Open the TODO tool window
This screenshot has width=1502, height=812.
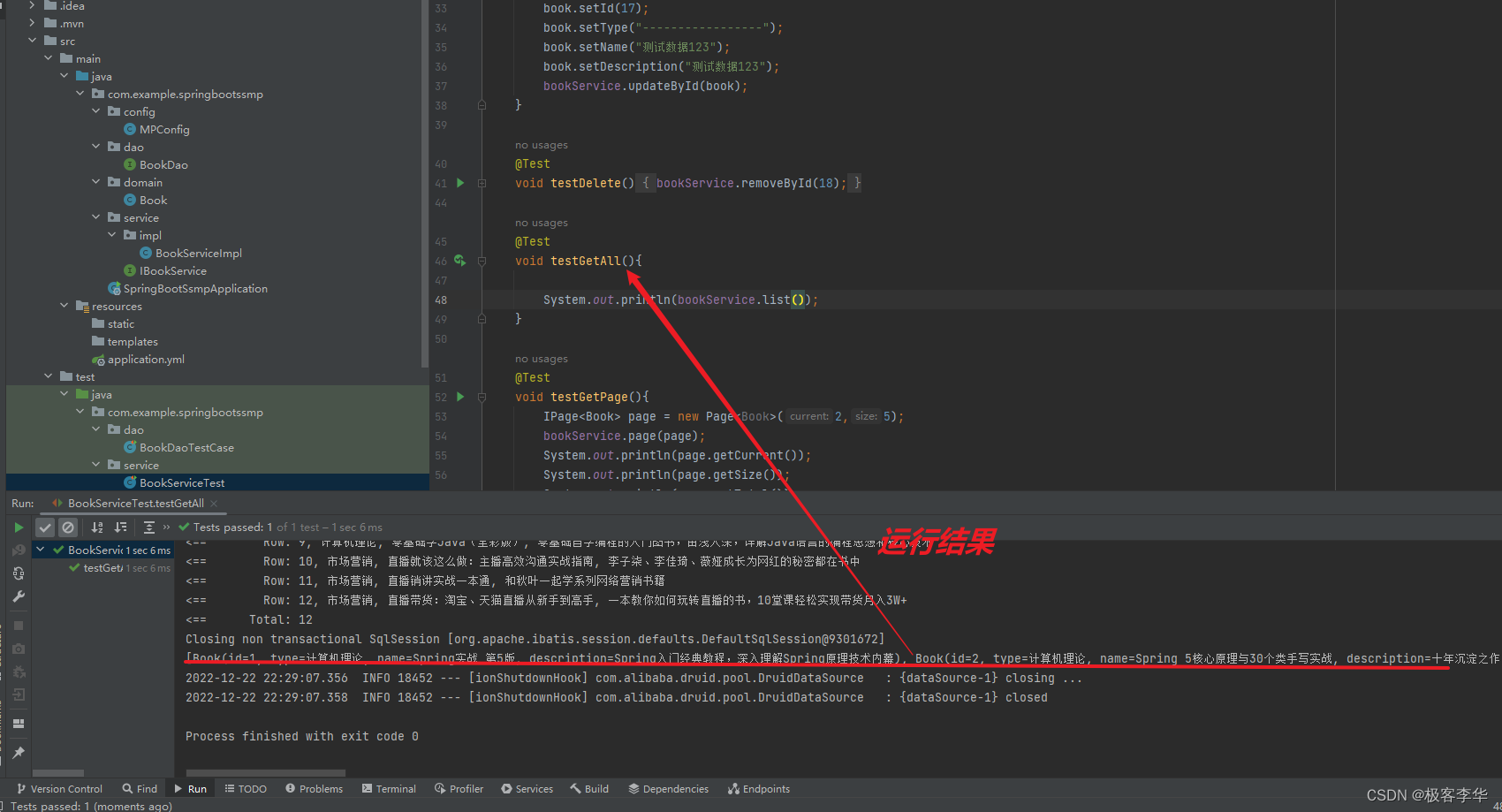pos(246,789)
